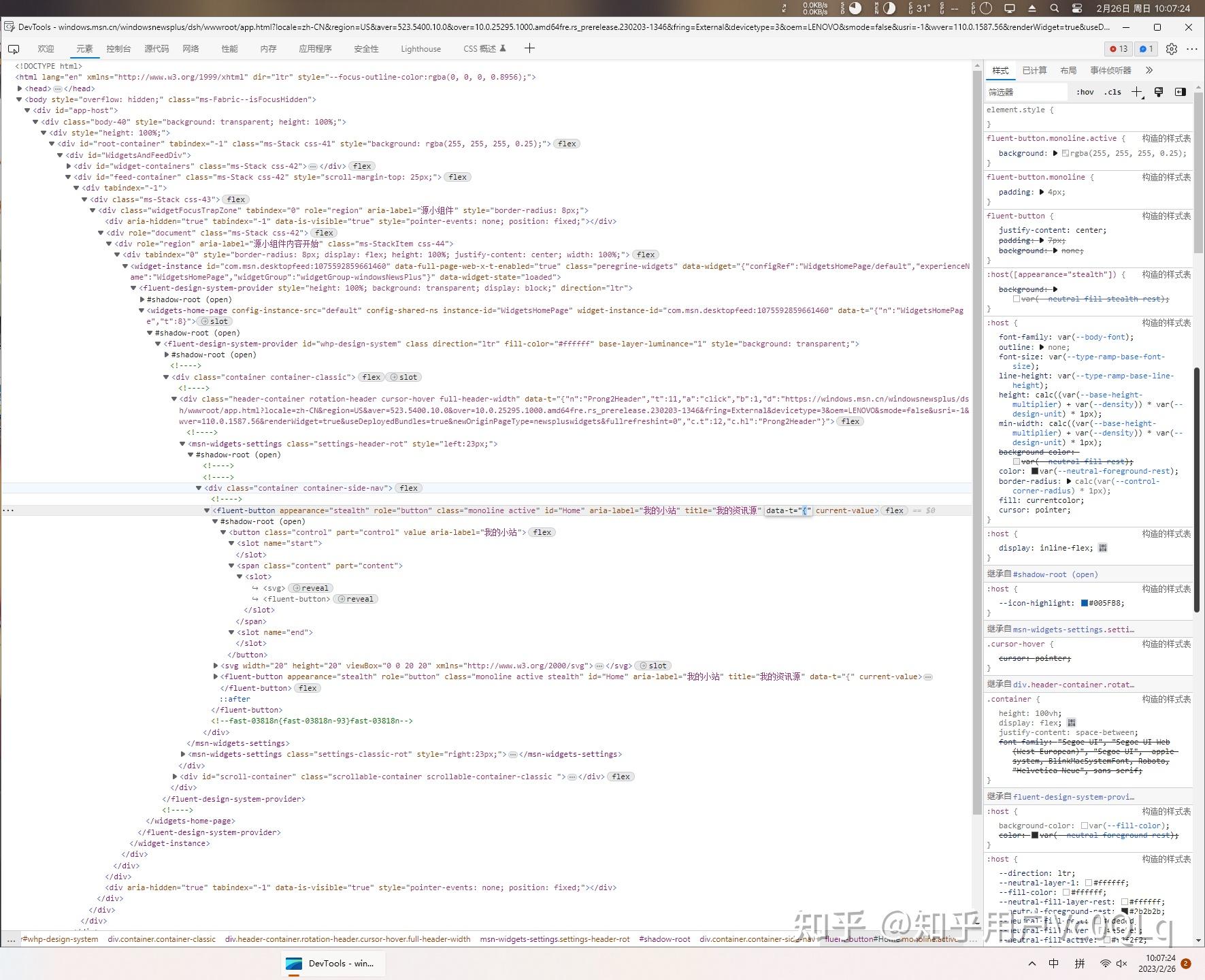Expand the settings-classic-rot msn-widgets-settings node
1205x980 pixels.
click(183, 754)
